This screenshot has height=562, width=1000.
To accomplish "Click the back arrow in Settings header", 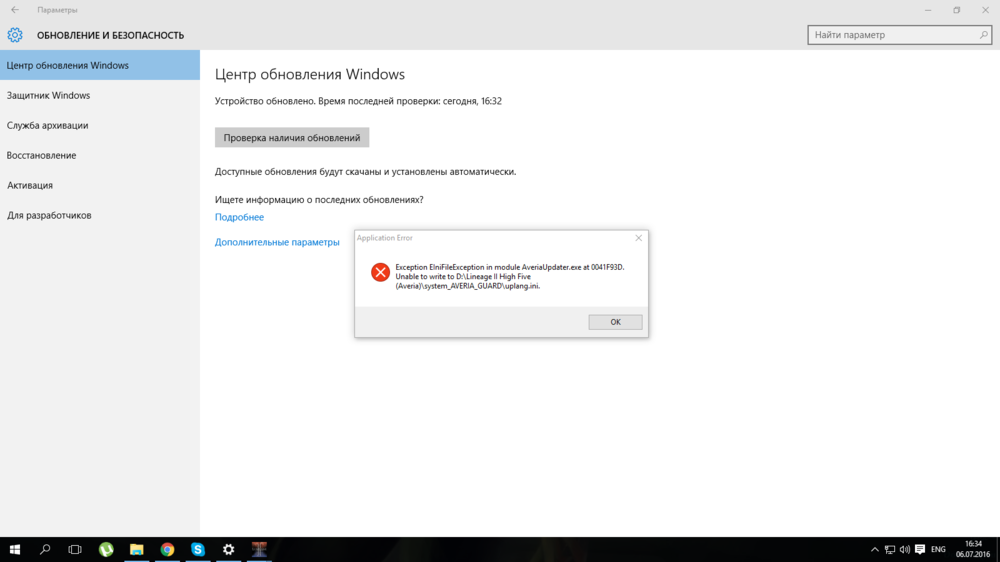I will 14,10.
